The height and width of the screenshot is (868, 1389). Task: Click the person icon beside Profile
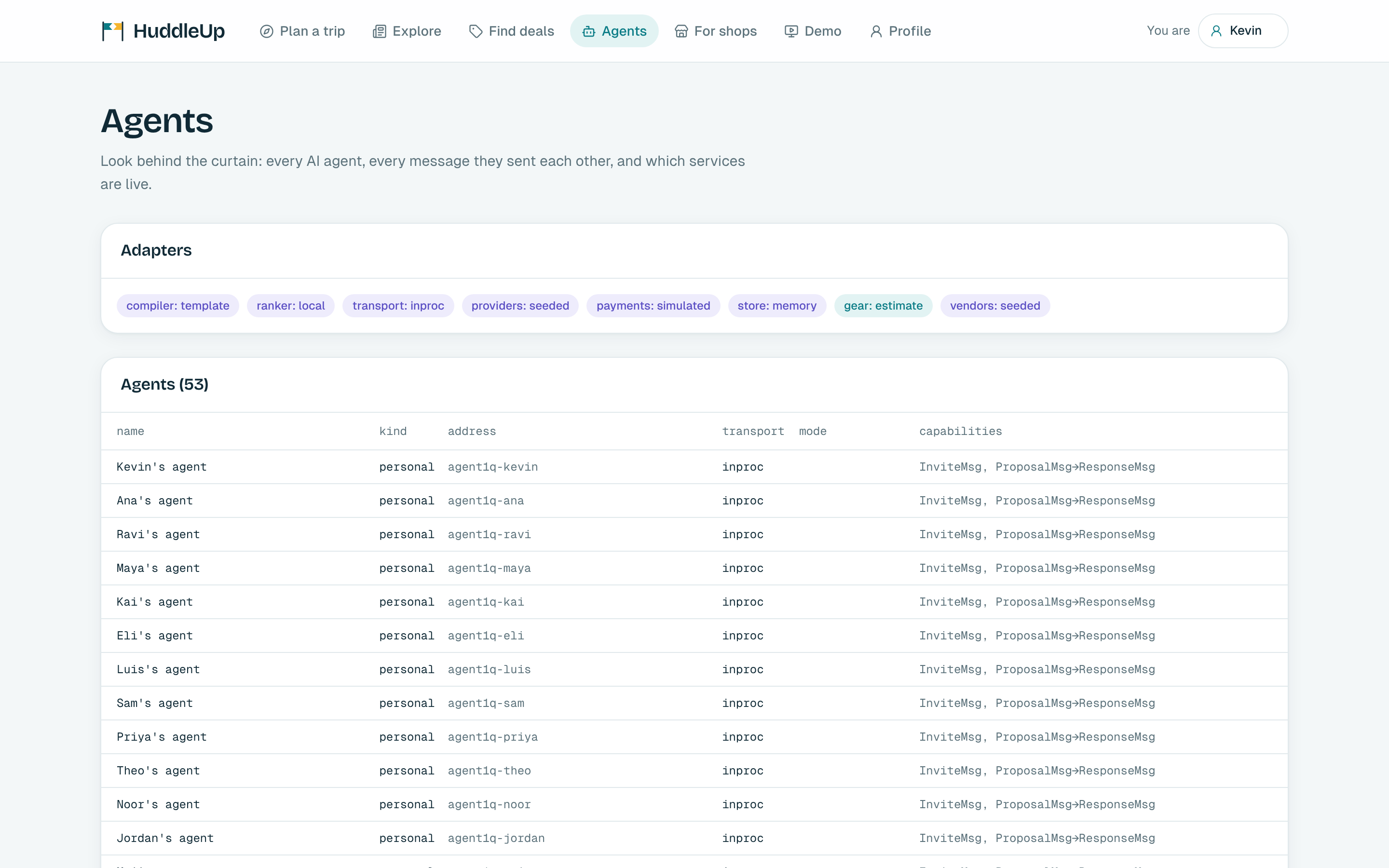[876, 31]
